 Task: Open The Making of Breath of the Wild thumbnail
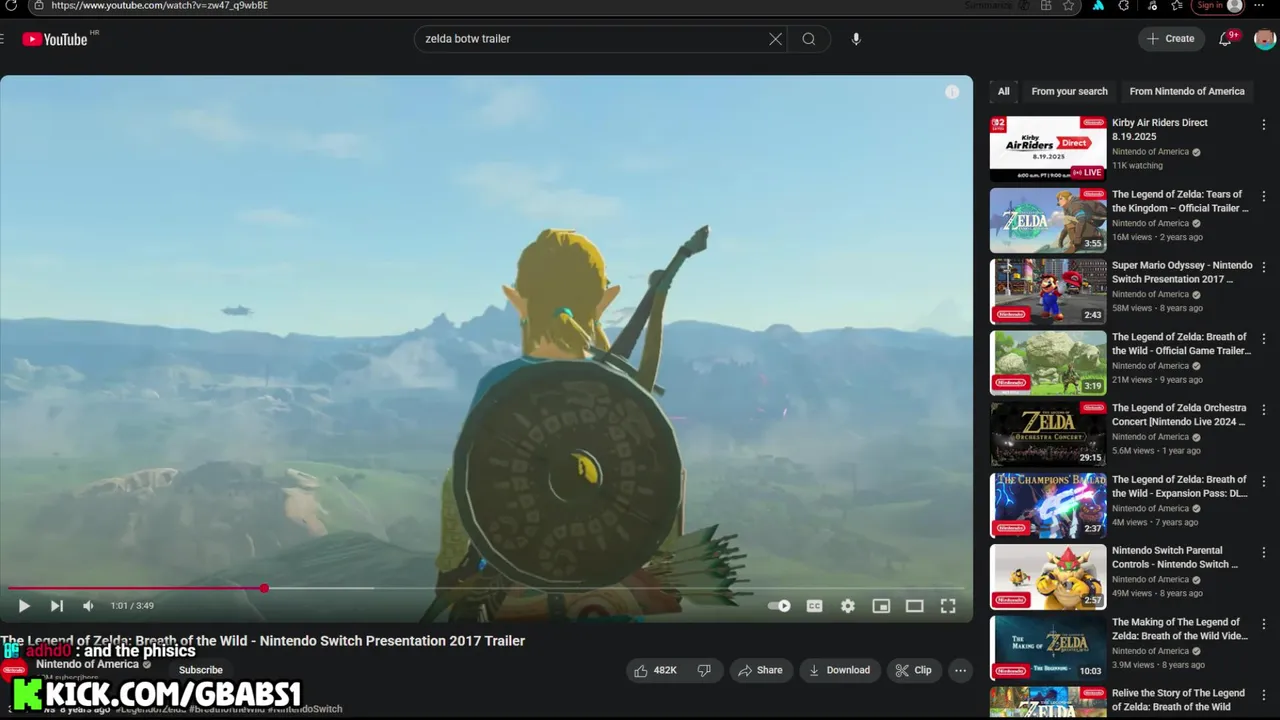pyautogui.click(x=1048, y=648)
